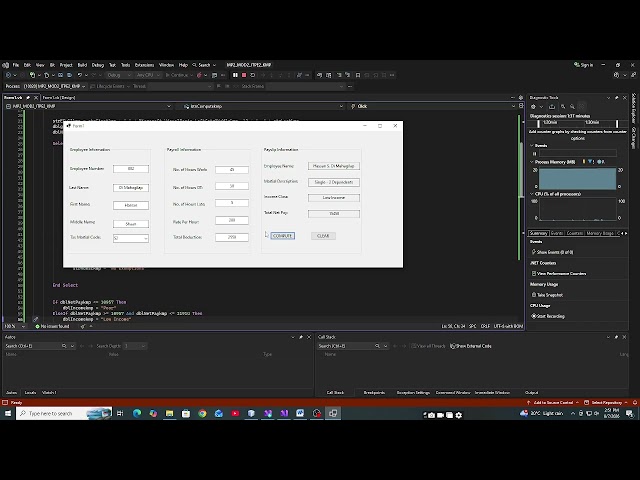The height and width of the screenshot is (480, 640).
Task: Open the Any CPU platform dropdown
Action: 148,75
